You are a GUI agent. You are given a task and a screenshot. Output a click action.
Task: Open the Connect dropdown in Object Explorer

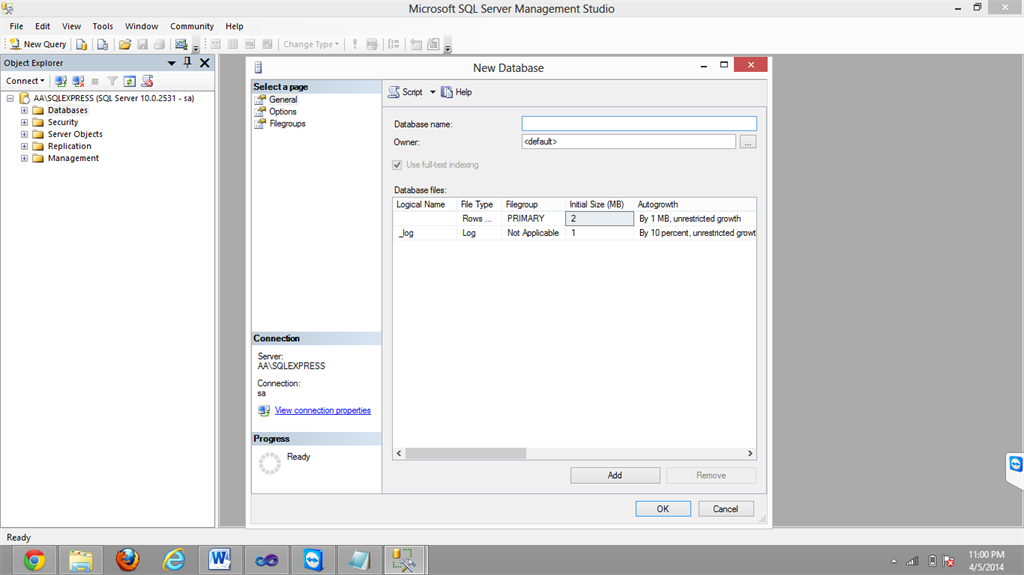(x=25, y=81)
